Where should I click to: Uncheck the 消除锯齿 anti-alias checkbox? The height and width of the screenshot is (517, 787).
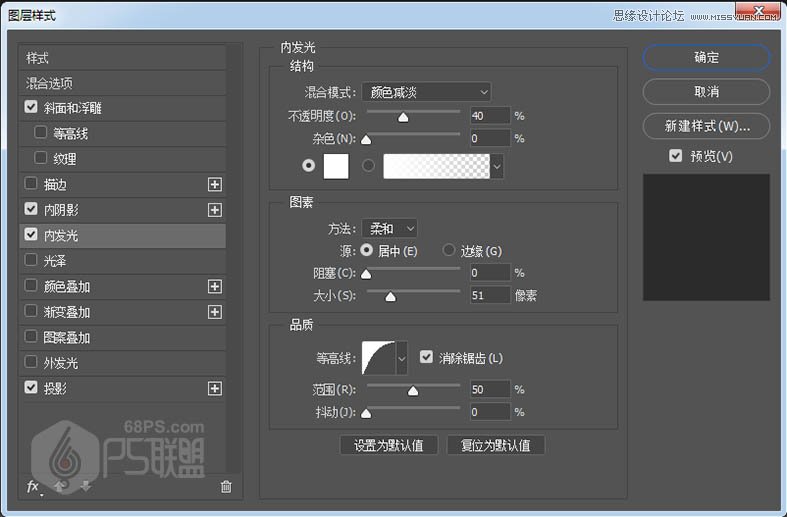pyautogui.click(x=427, y=357)
